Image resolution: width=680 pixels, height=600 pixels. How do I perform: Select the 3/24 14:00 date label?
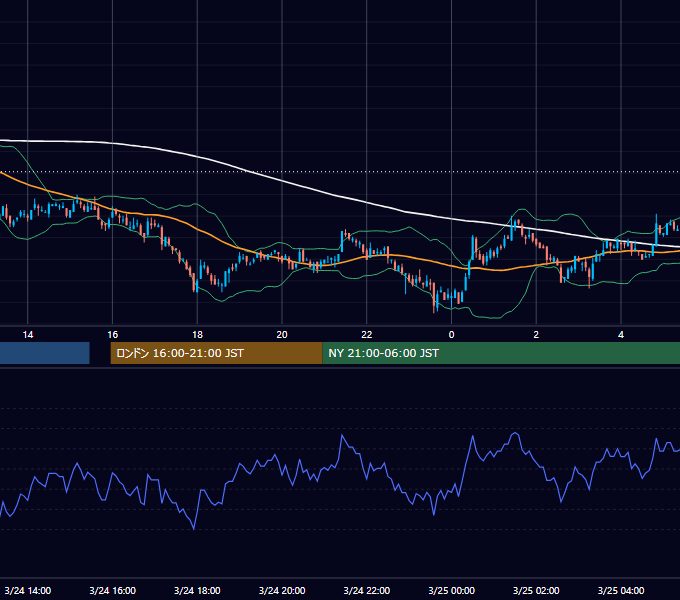click(x=28, y=590)
